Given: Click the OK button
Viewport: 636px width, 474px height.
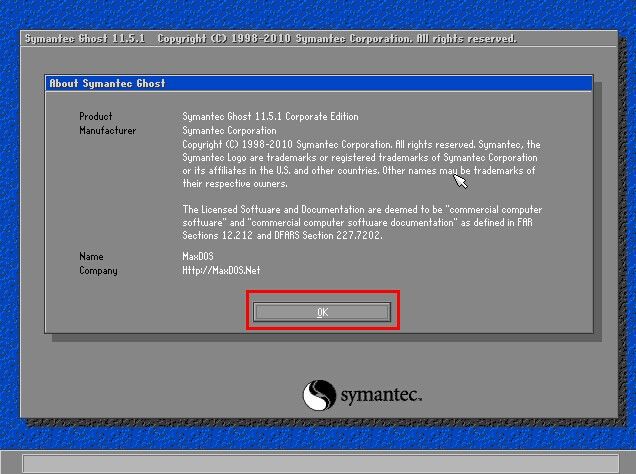Looking at the screenshot, I should pyautogui.click(x=322, y=312).
